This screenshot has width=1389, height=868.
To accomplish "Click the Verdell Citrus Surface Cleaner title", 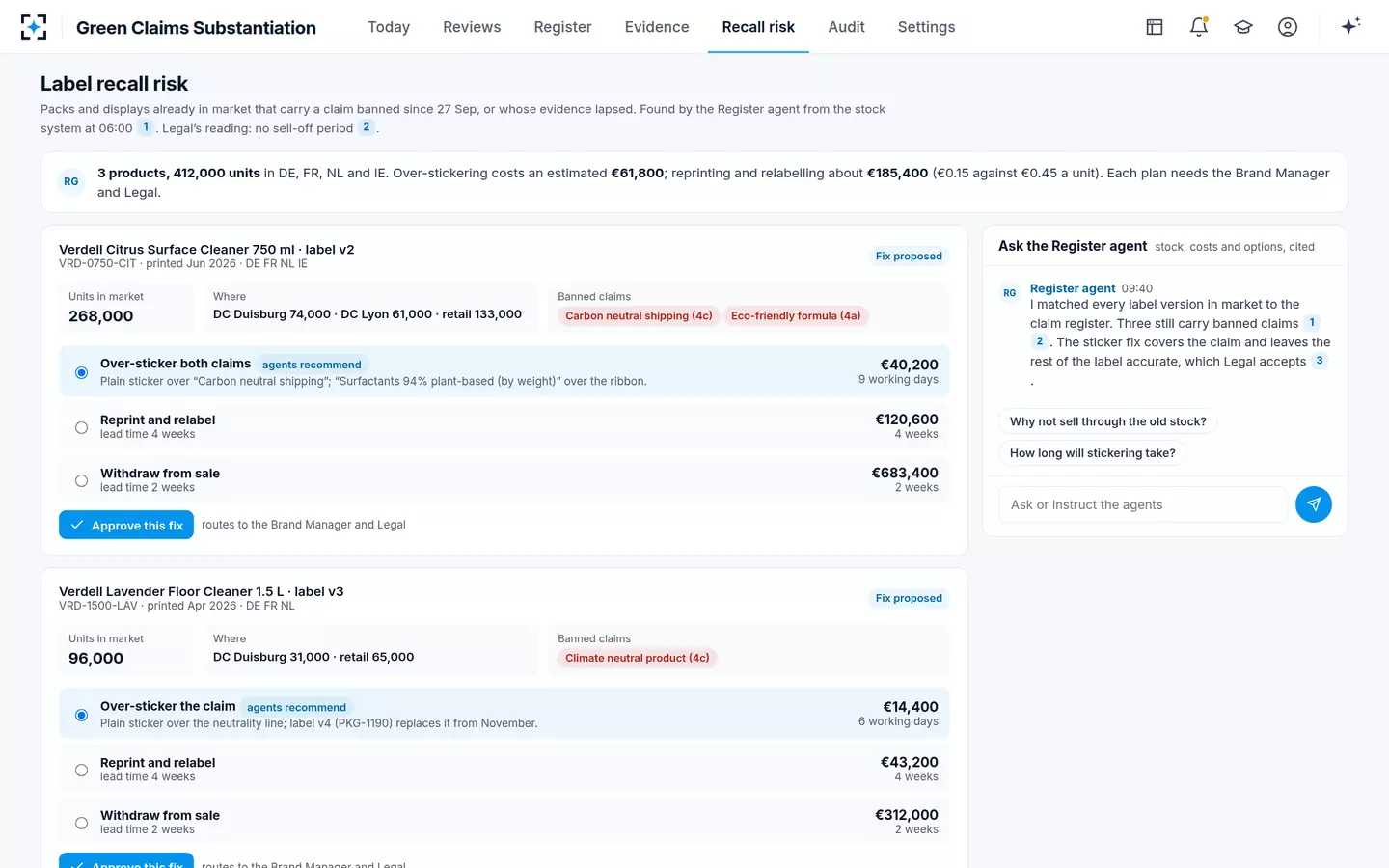I will (x=206, y=249).
